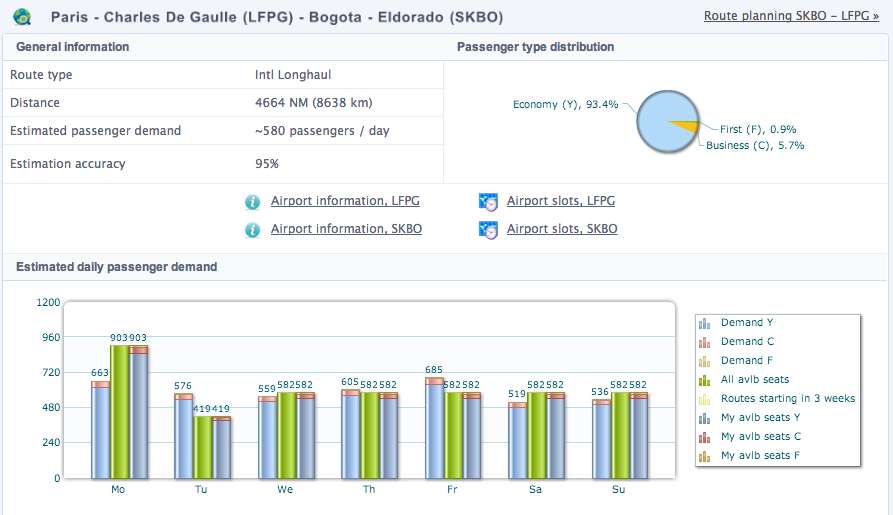Click Tuesday's 576 demand bar
Image resolution: width=893 pixels, height=515 pixels.
tap(184, 440)
